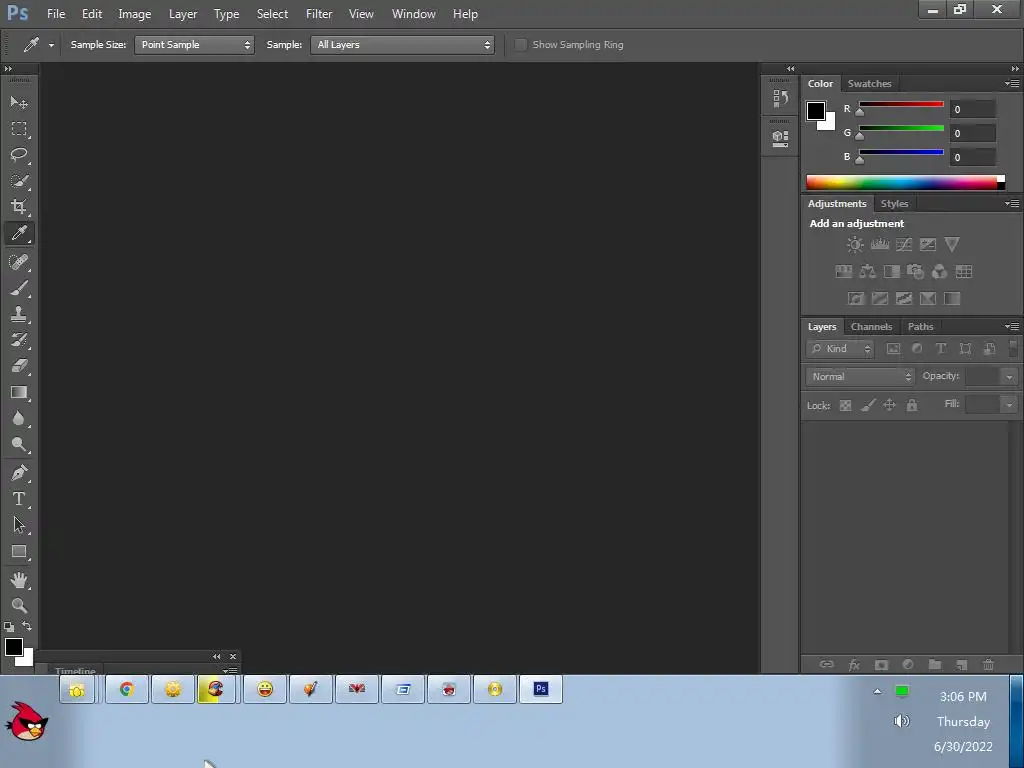Open the Image menu

tap(135, 14)
